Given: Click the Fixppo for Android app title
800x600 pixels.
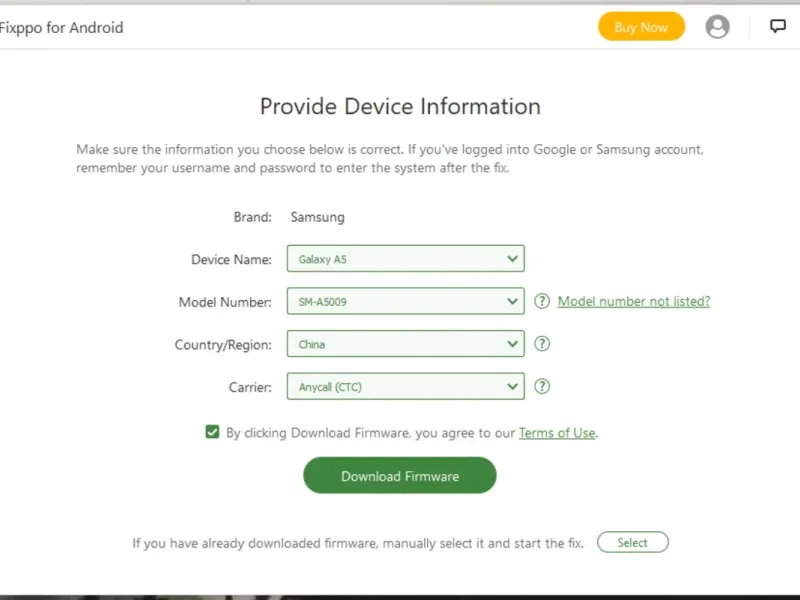Looking at the screenshot, I should (x=62, y=28).
